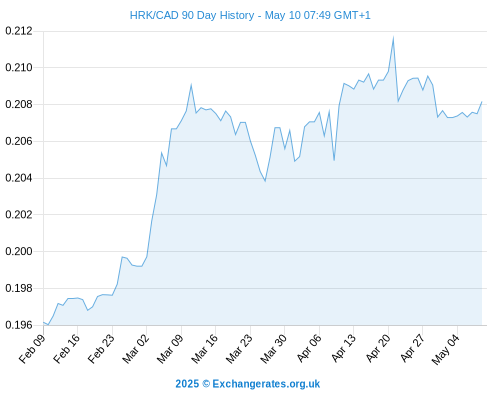The width and height of the screenshot is (495, 400).
Task: Click the Feb 09 x-axis label
Action: [32, 349]
